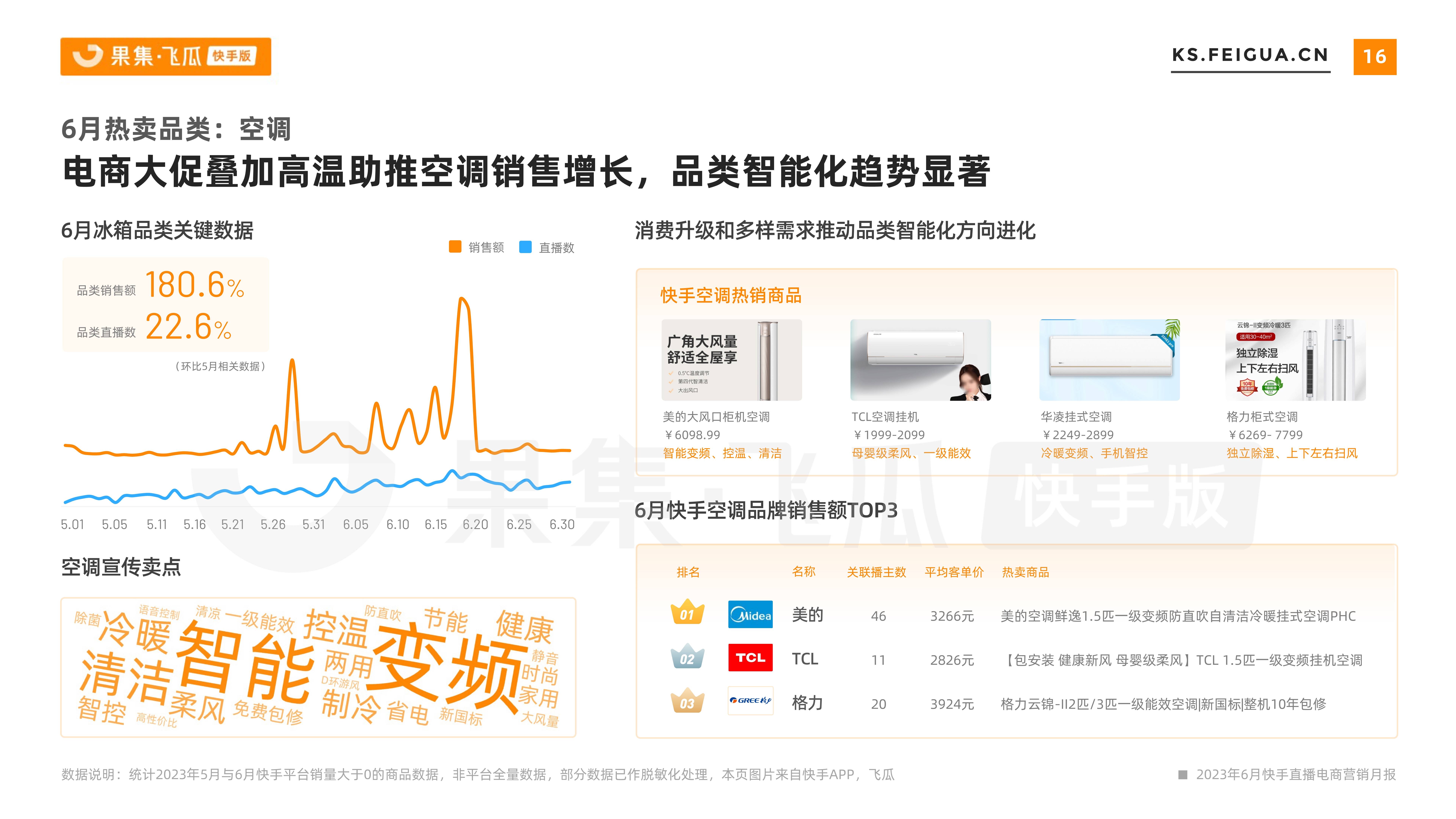Click the 果集·飞瓜 快手版 logo badge
The width and height of the screenshot is (1456, 819).
pyautogui.click(x=166, y=56)
